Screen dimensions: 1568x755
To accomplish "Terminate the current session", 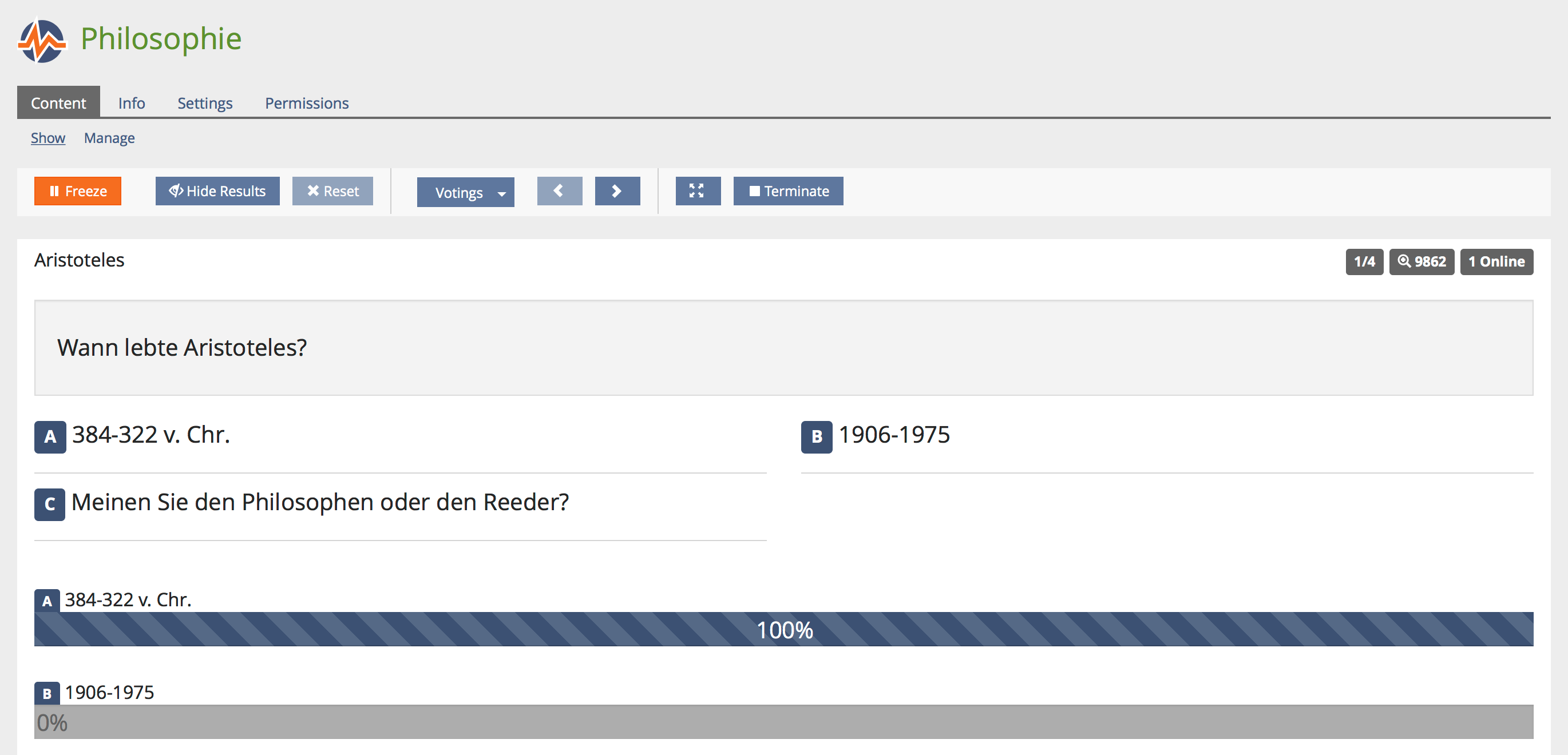I will (x=787, y=191).
